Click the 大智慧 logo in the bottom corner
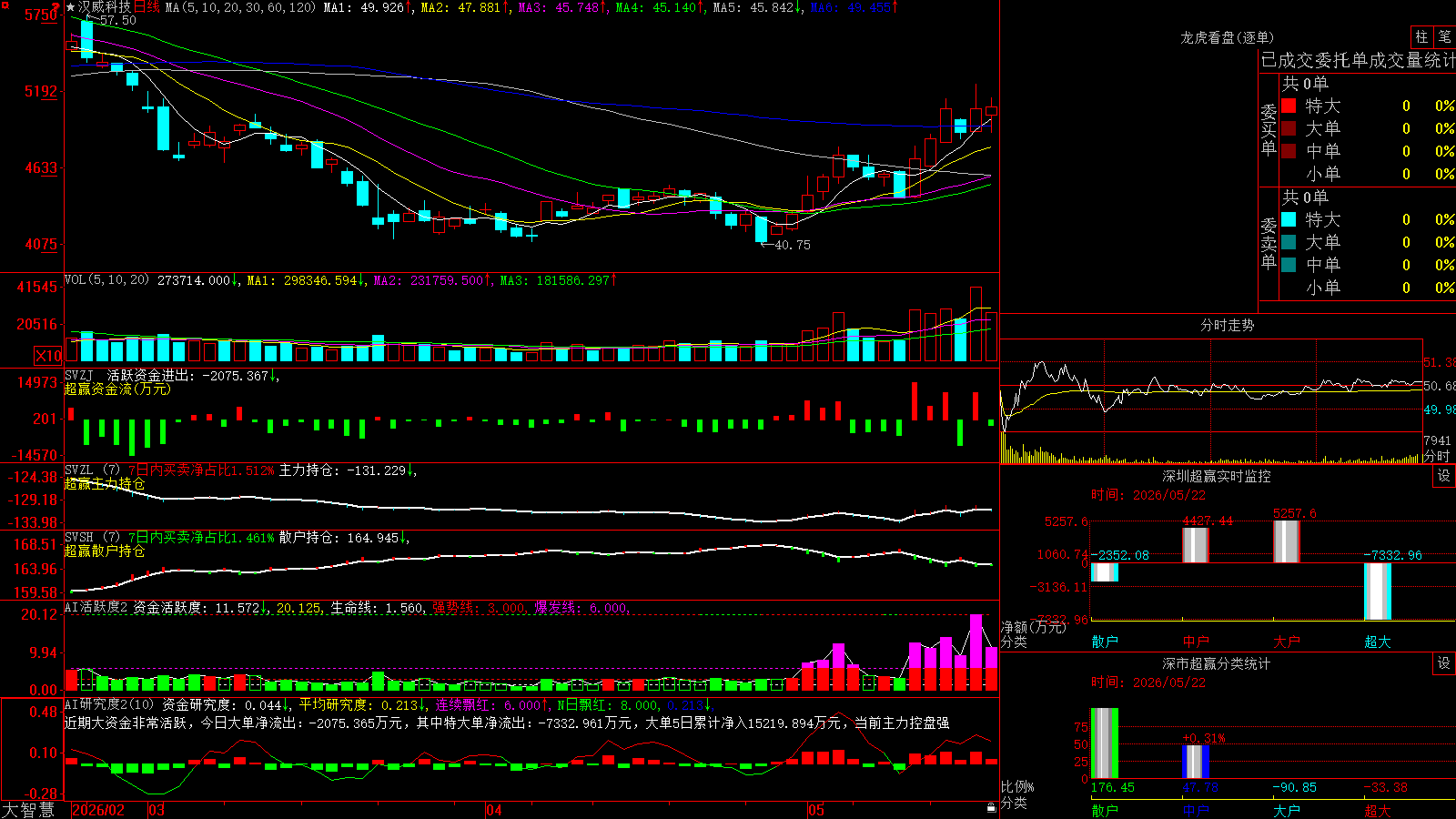Image resolution: width=1456 pixels, height=819 pixels. pyautogui.click(x=28, y=810)
